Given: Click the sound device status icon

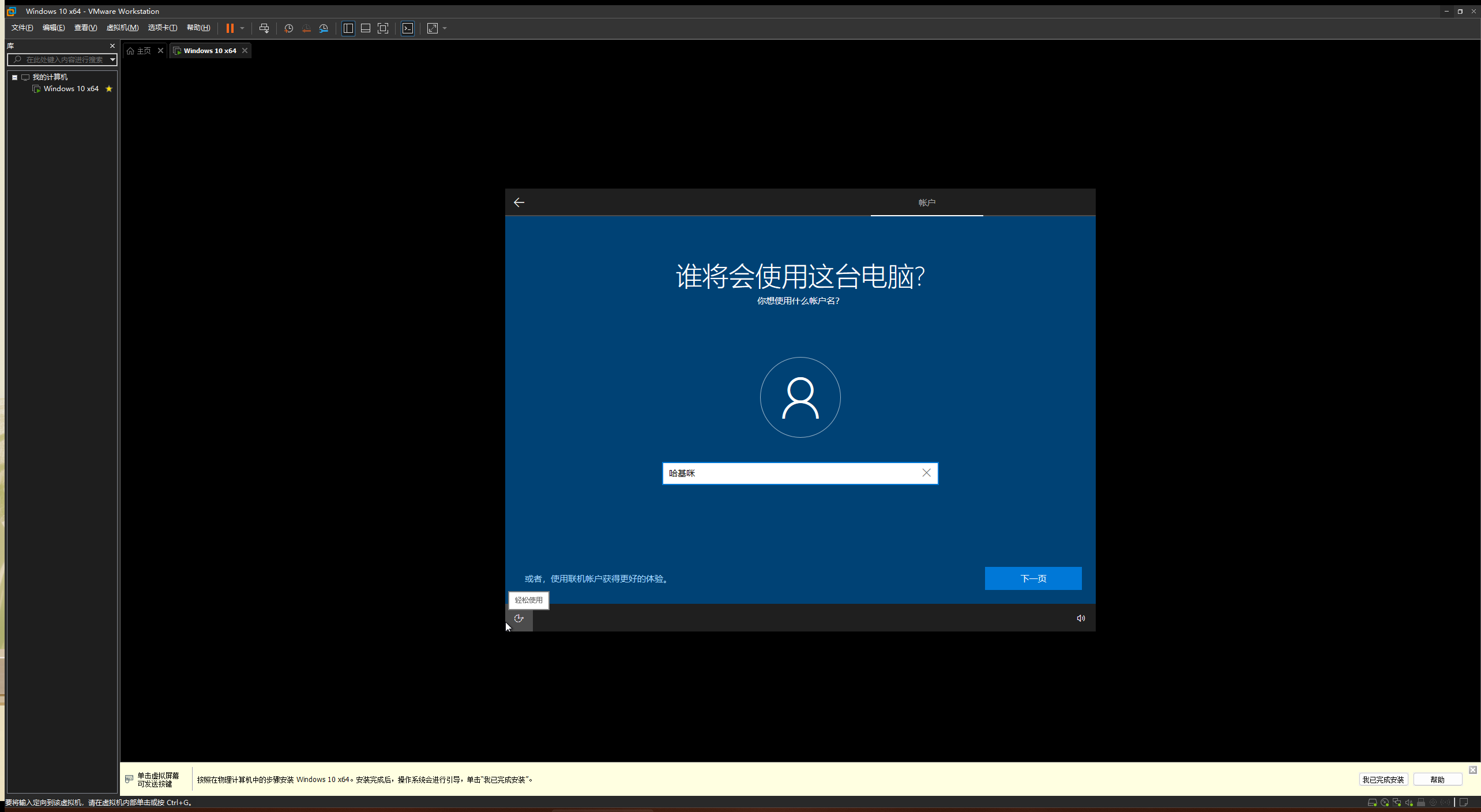Looking at the screenshot, I should [x=1409, y=802].
